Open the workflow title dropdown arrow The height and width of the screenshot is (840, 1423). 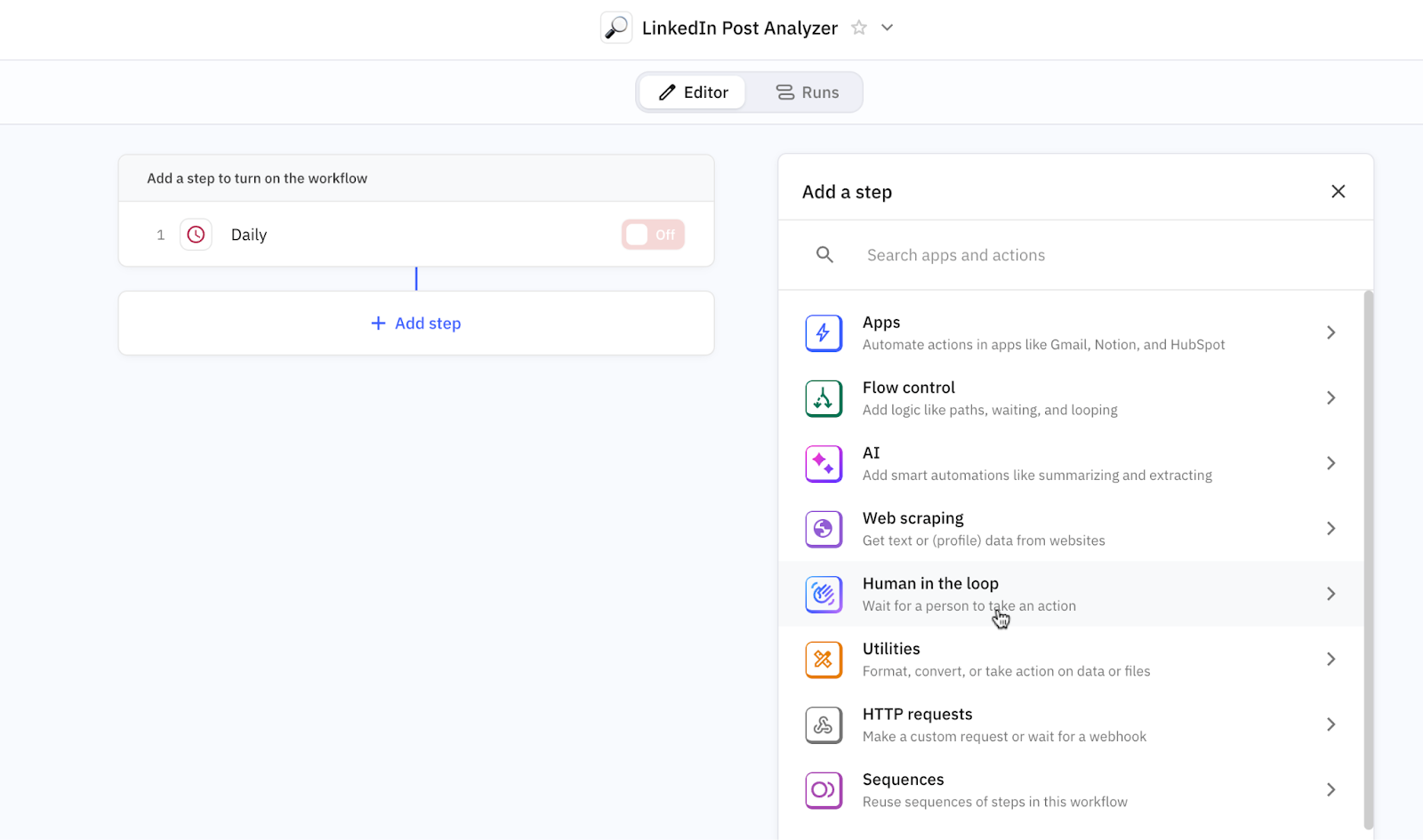887,28
